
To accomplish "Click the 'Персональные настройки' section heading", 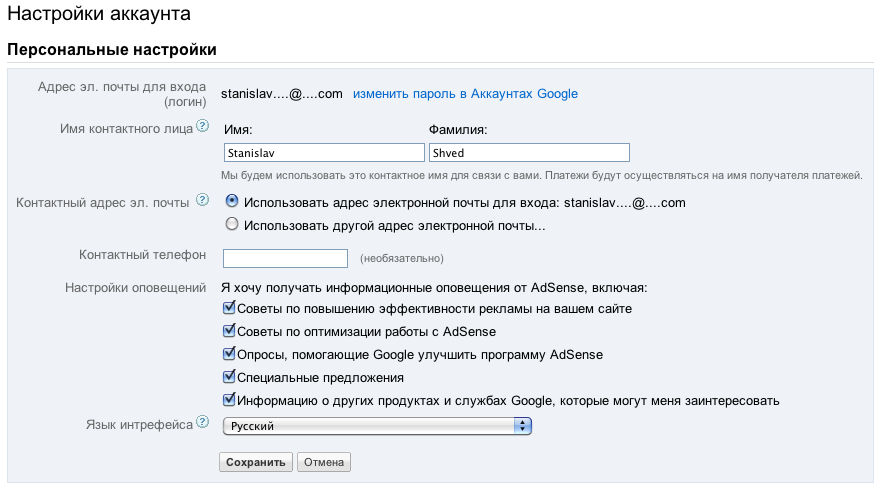I will 112,49.
